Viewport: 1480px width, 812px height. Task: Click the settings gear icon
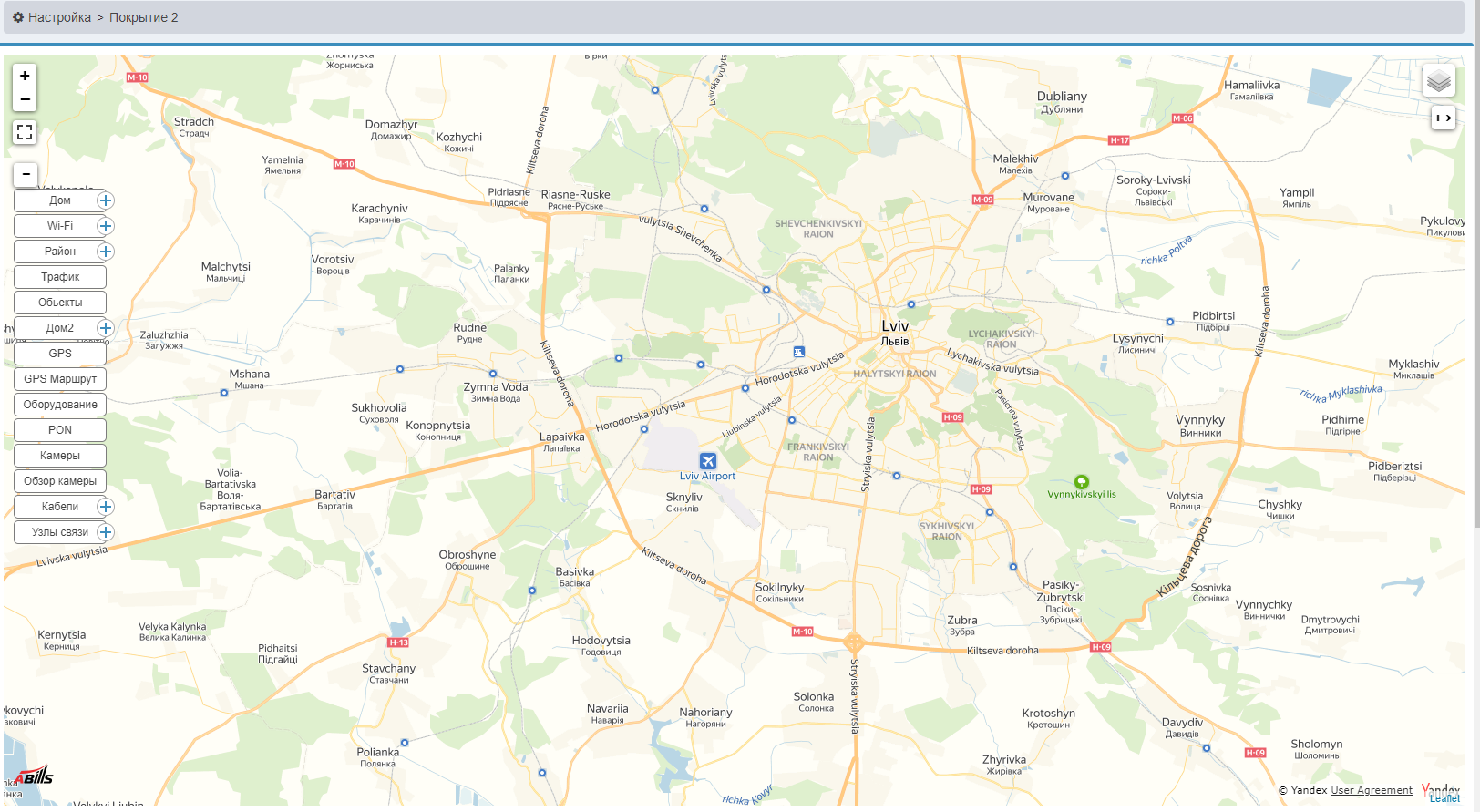point(18,17)
